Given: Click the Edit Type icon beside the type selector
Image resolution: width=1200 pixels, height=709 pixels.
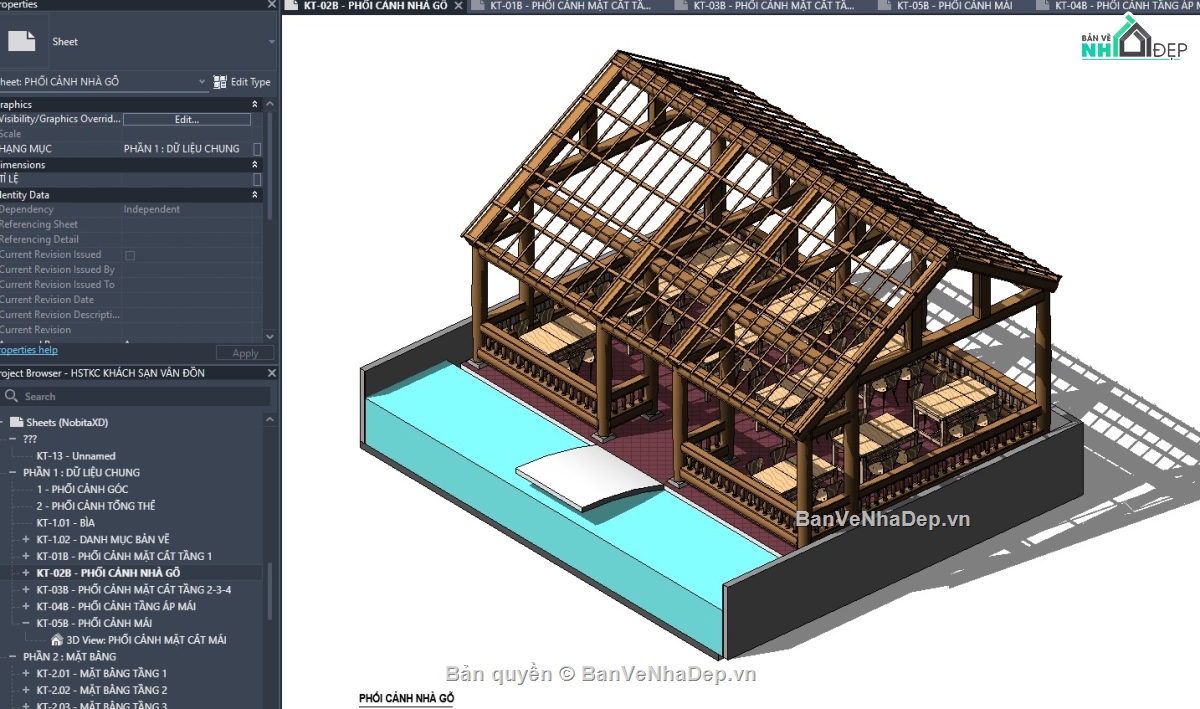Looking at the screenshot, I should (x=219, y=81).
